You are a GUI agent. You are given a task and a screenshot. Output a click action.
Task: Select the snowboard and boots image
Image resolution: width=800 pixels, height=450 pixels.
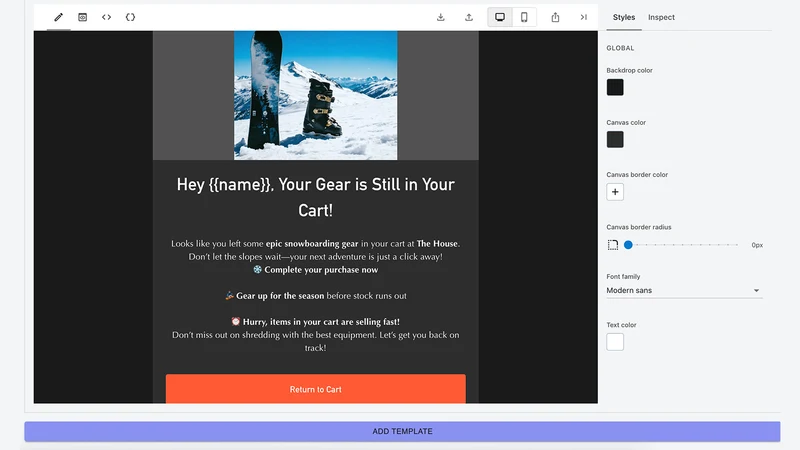(x=315, y=95)
